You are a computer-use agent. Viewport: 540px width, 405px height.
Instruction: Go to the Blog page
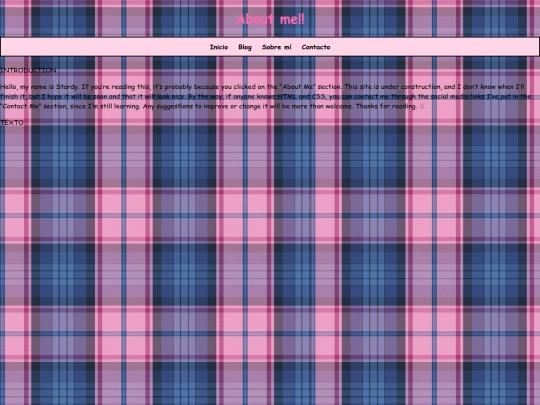click(x=245, y=47)
